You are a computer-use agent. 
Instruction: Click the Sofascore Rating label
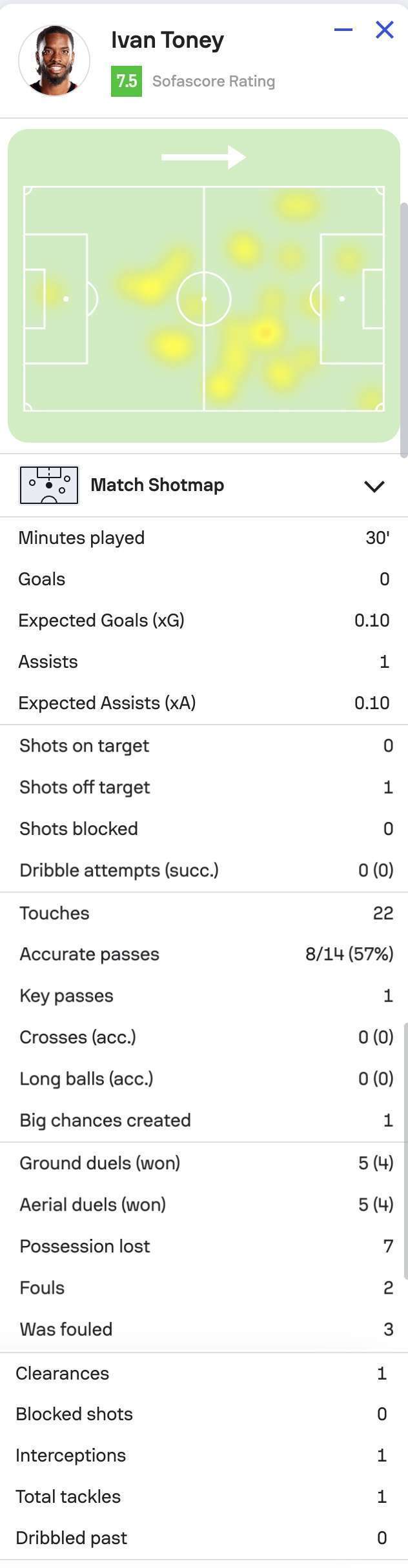(x=214, y=81)
